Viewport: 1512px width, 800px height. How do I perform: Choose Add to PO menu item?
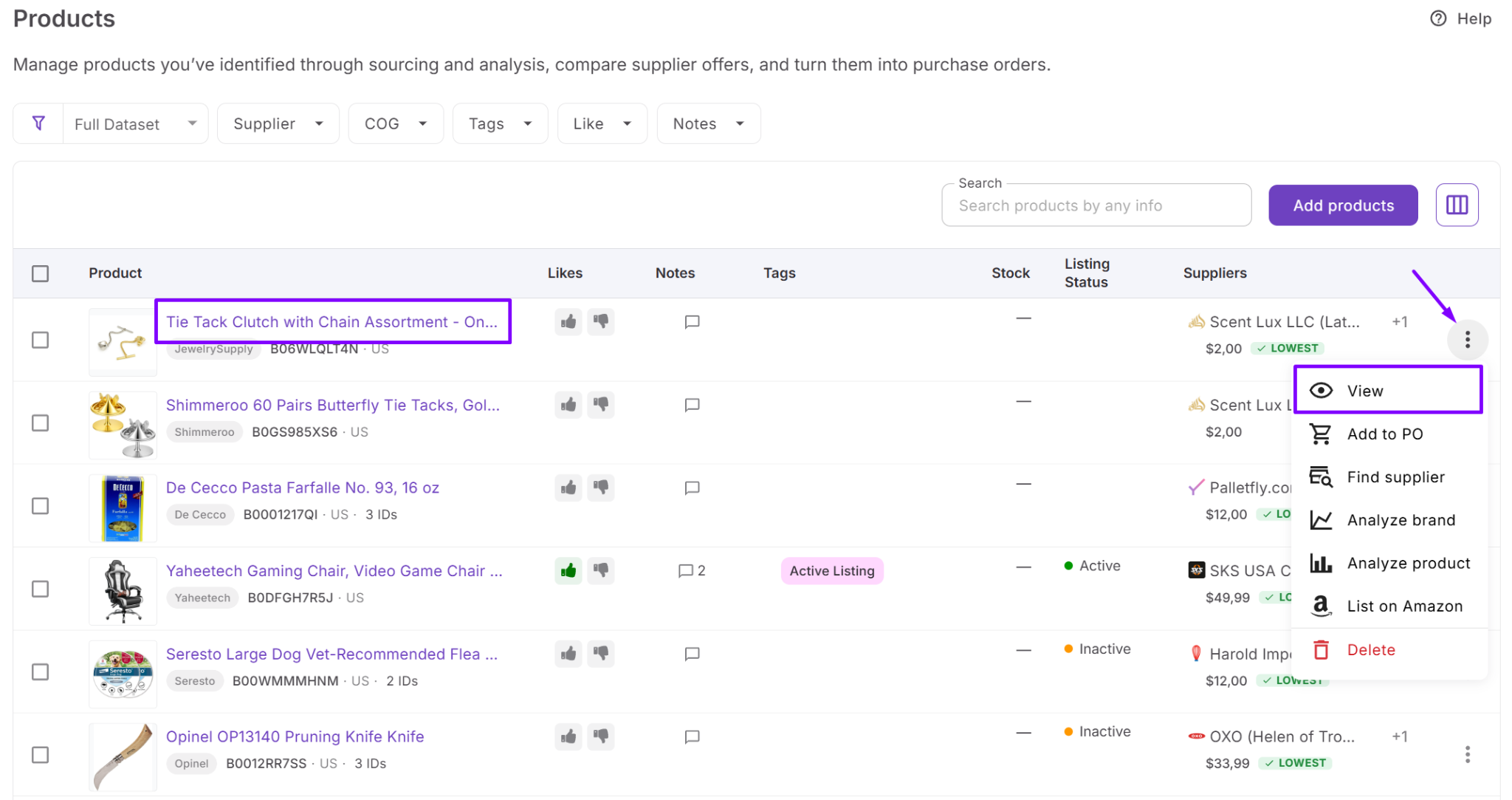coord(1388,434)
